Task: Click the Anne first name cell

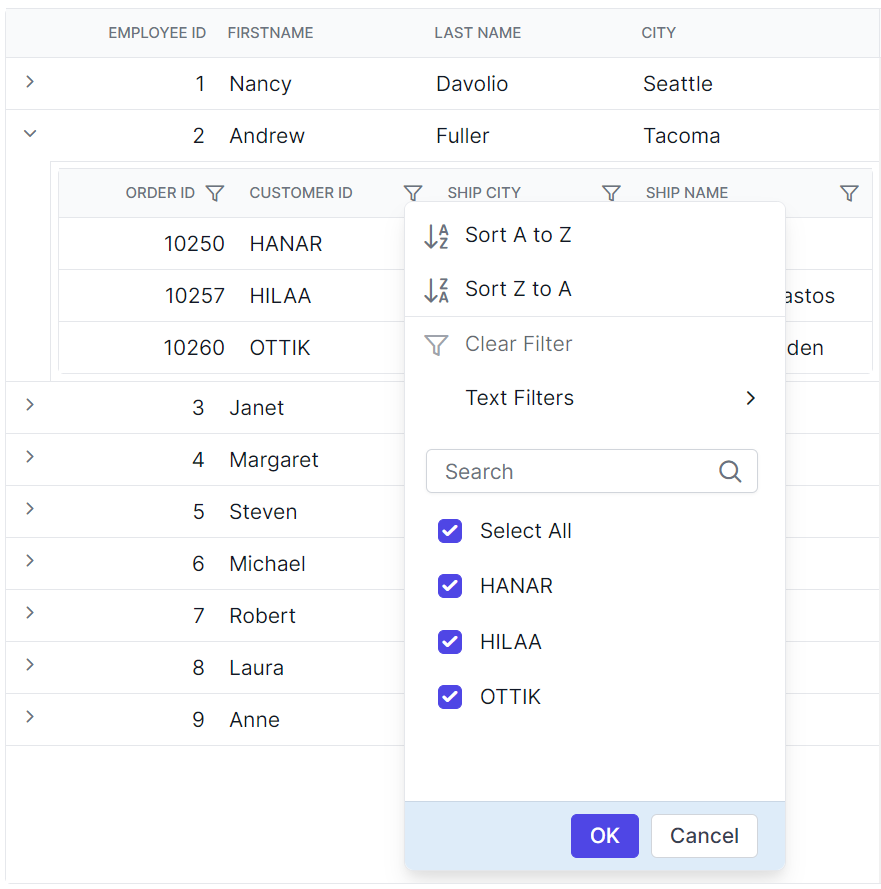Action: coord(255,720)
